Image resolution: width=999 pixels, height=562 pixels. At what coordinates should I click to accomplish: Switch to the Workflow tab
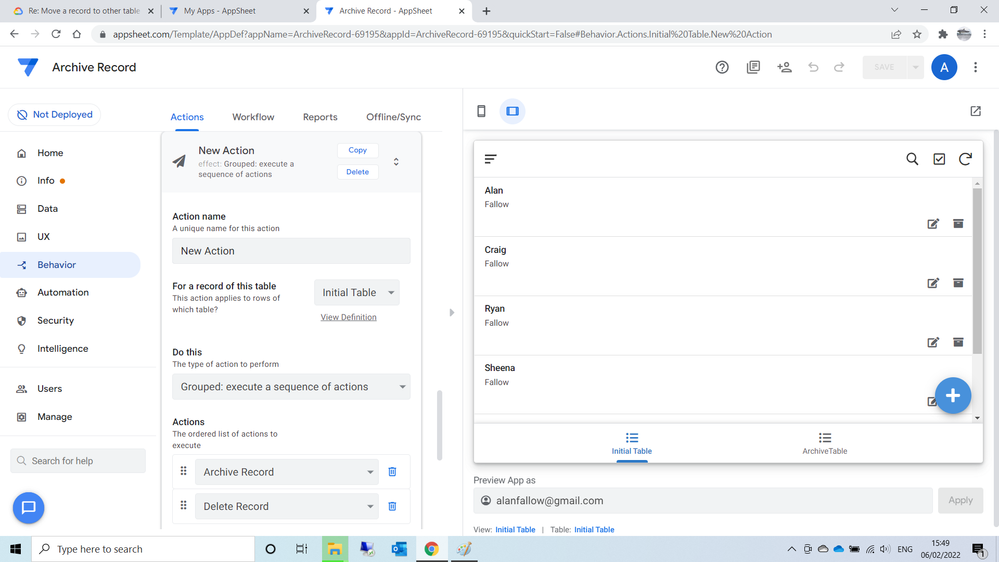pyautogui.click(x=253, y=117)
